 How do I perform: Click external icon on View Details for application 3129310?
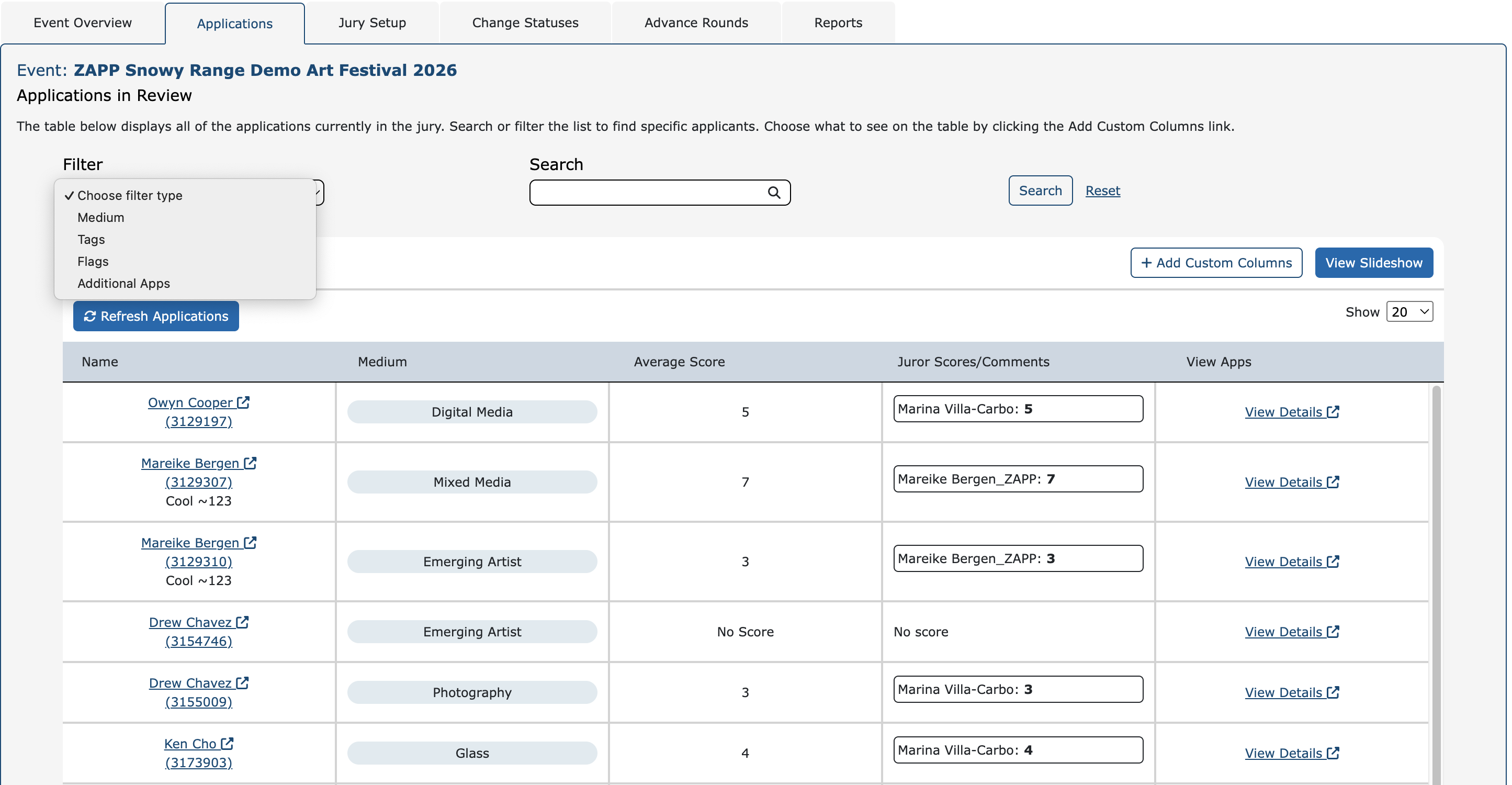click(1333, 560)
